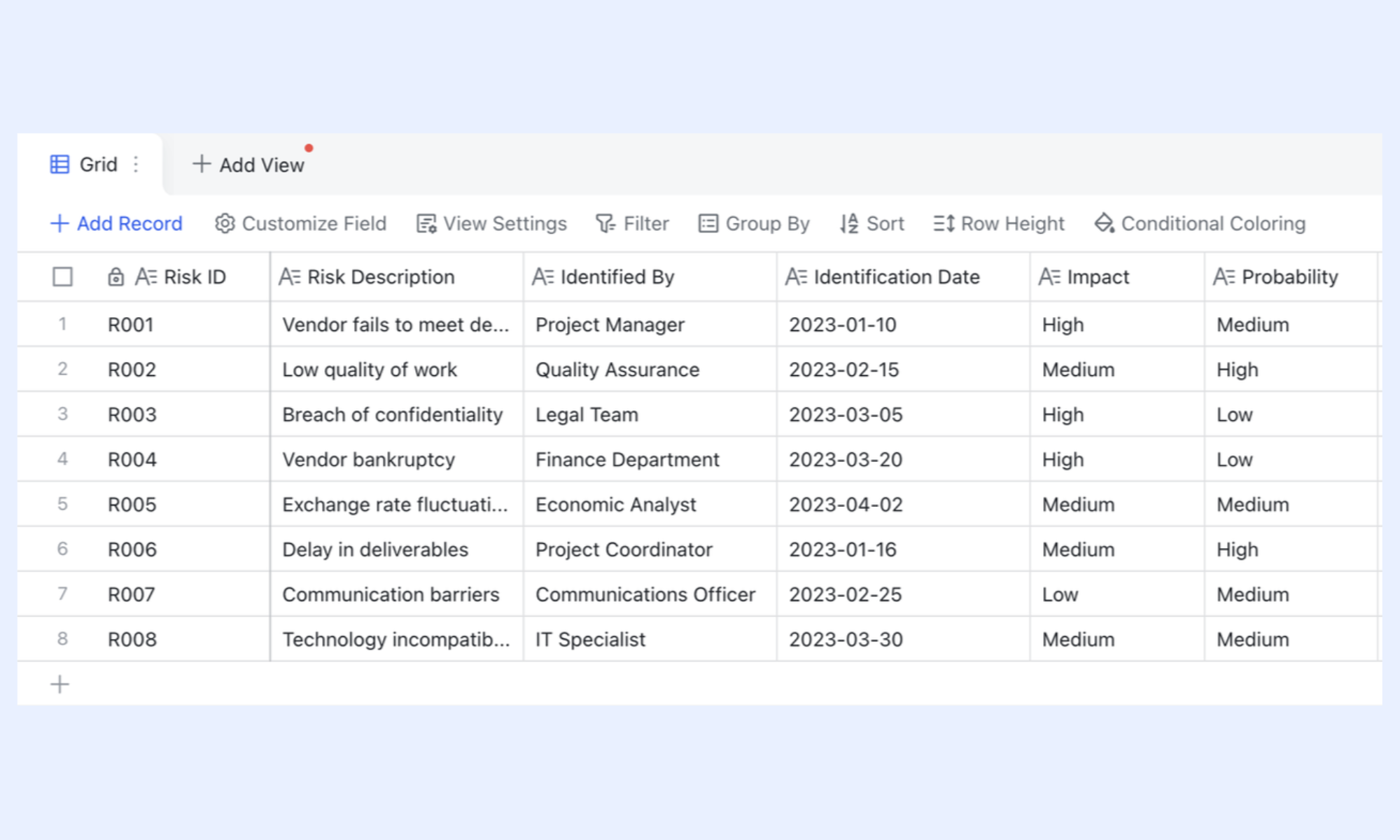
Task: Select the Probability column header
Action: [1291, 277]
